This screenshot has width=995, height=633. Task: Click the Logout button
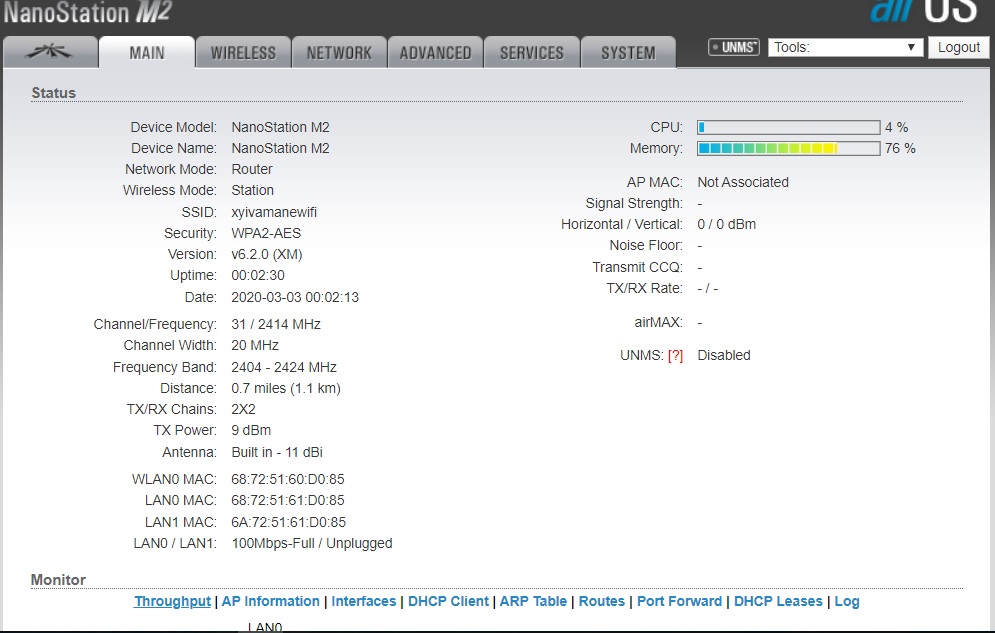958,48
